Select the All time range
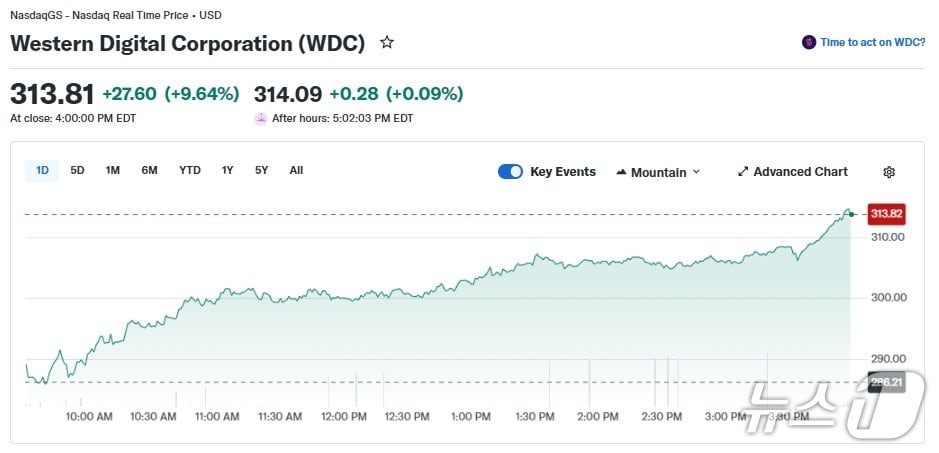The height and width of the screenshot is (453, 939). 296,170
